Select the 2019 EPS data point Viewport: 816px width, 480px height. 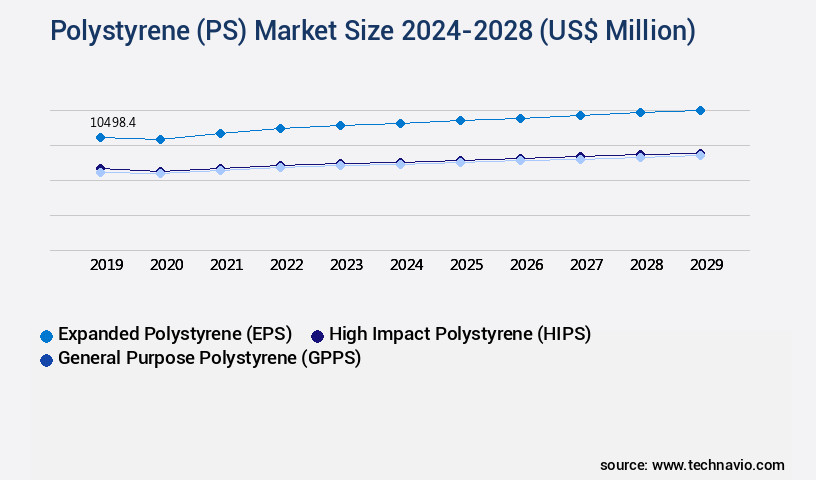(100, 137)
